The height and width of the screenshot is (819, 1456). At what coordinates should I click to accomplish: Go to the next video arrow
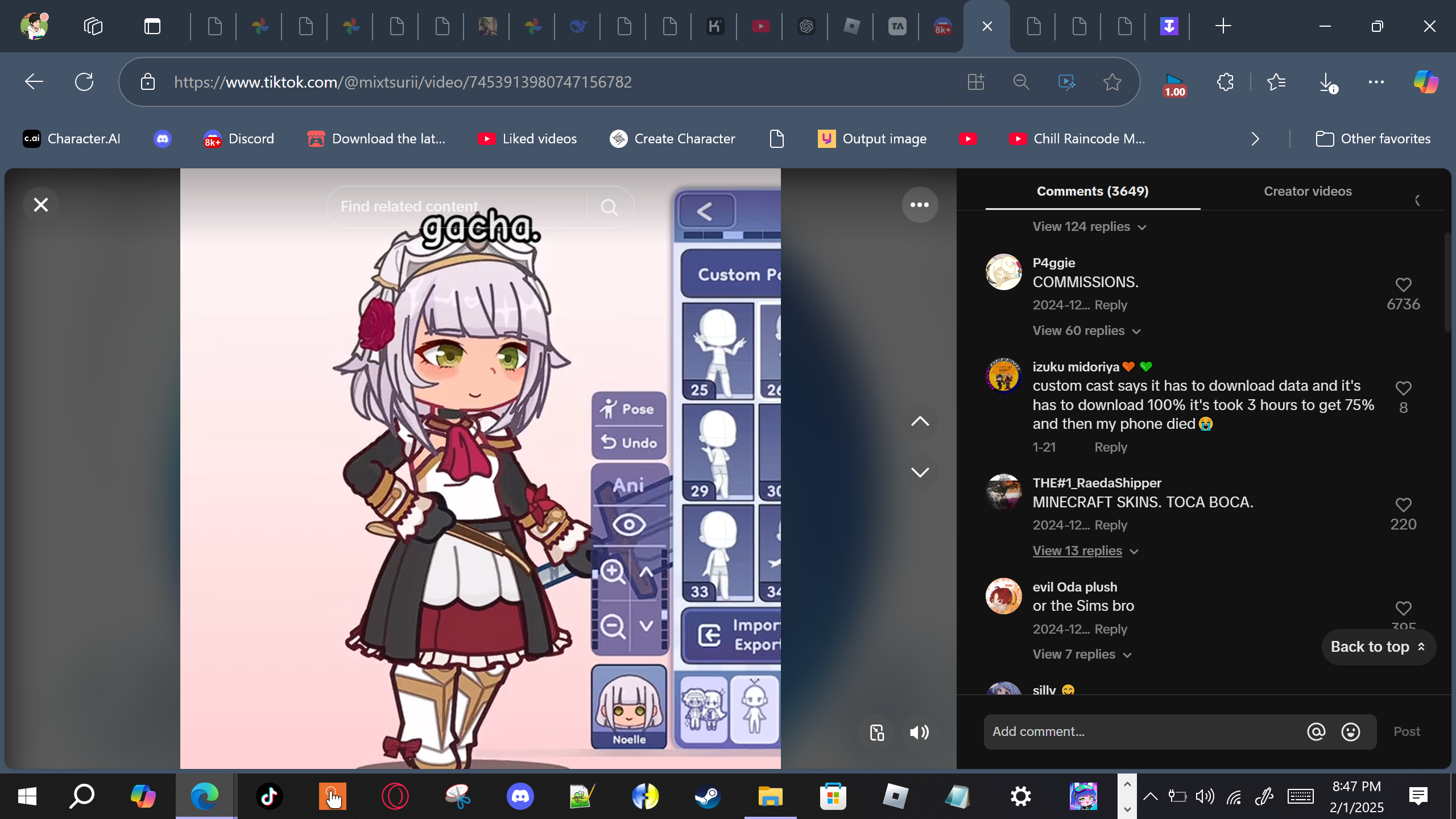pyautogui.click(x=919, y=472)
